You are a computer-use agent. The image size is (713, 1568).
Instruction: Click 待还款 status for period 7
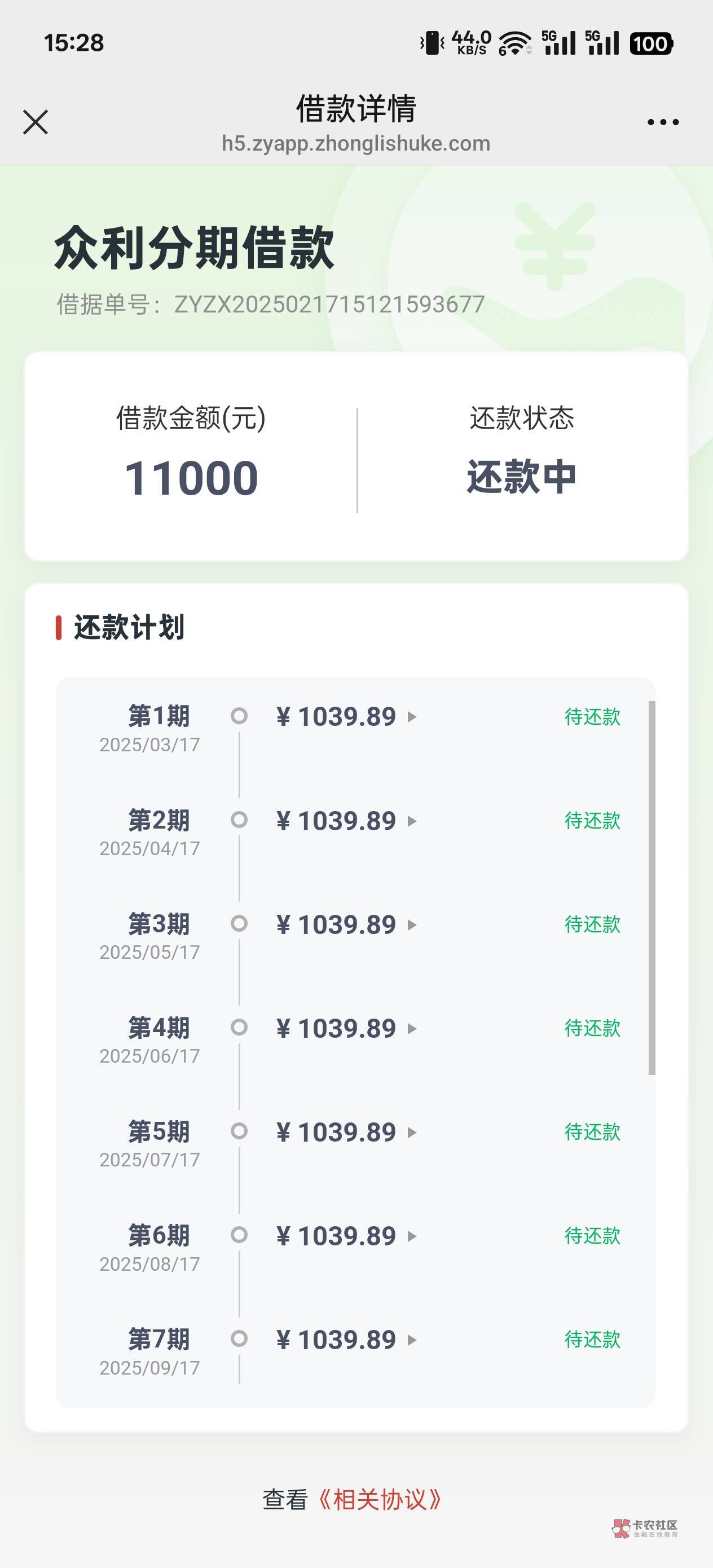pos(592,1339)
